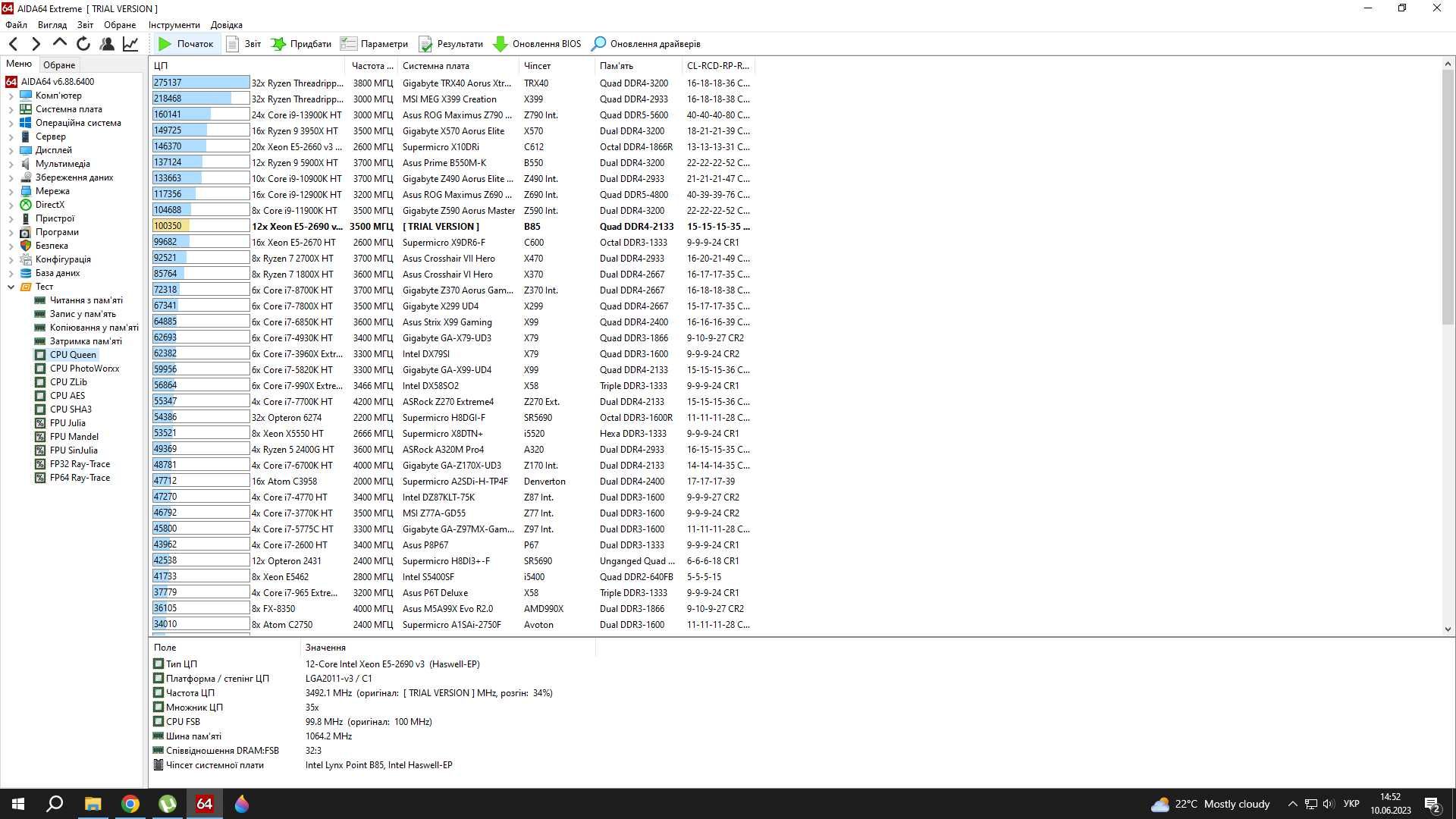Click AIDA64 v6.88.6400 root icon
This screenshot has height=819, width=1456.
pyautogui.click(x=11, y=82)
